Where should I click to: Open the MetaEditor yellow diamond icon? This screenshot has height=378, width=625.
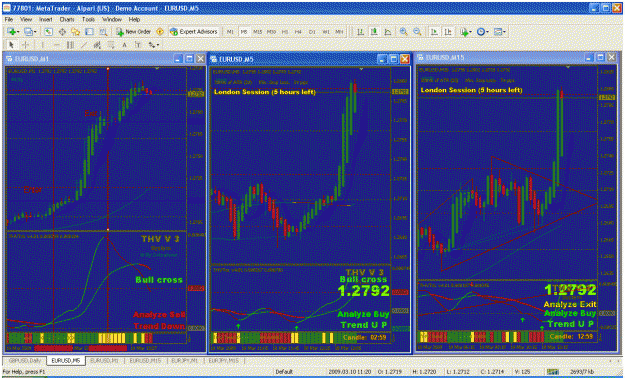point(160,32)
